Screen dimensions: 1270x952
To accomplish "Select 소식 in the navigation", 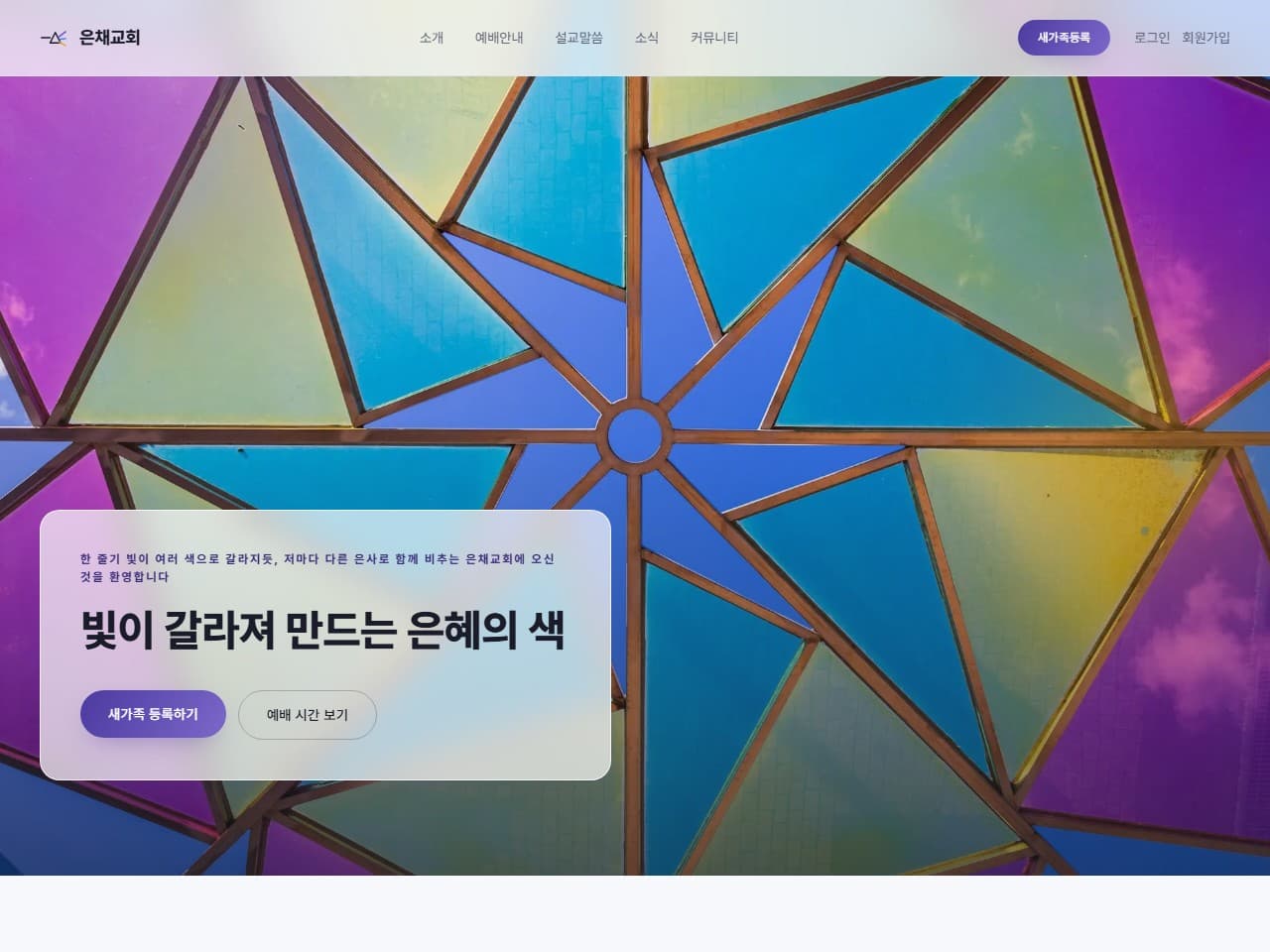I will (647, 38).
